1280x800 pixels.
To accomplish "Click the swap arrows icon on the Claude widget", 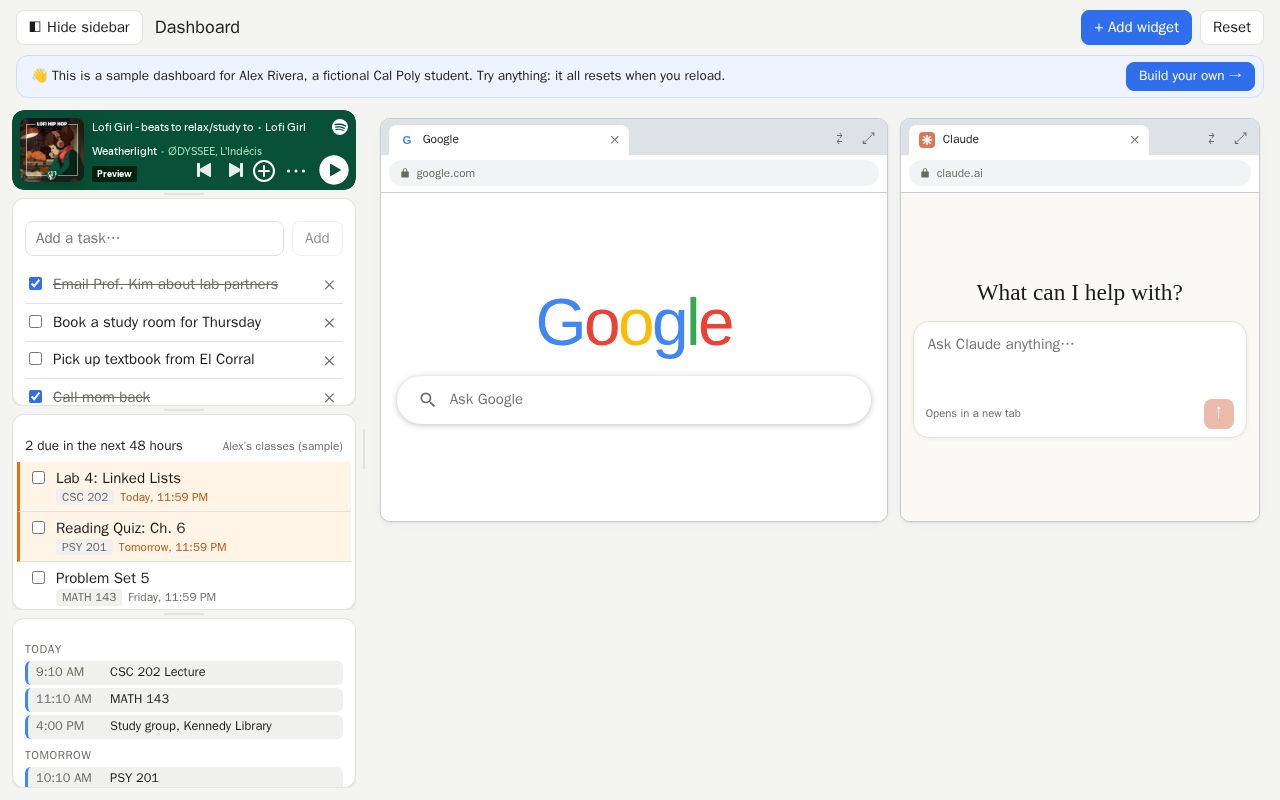I will [x=1211, y=139].
